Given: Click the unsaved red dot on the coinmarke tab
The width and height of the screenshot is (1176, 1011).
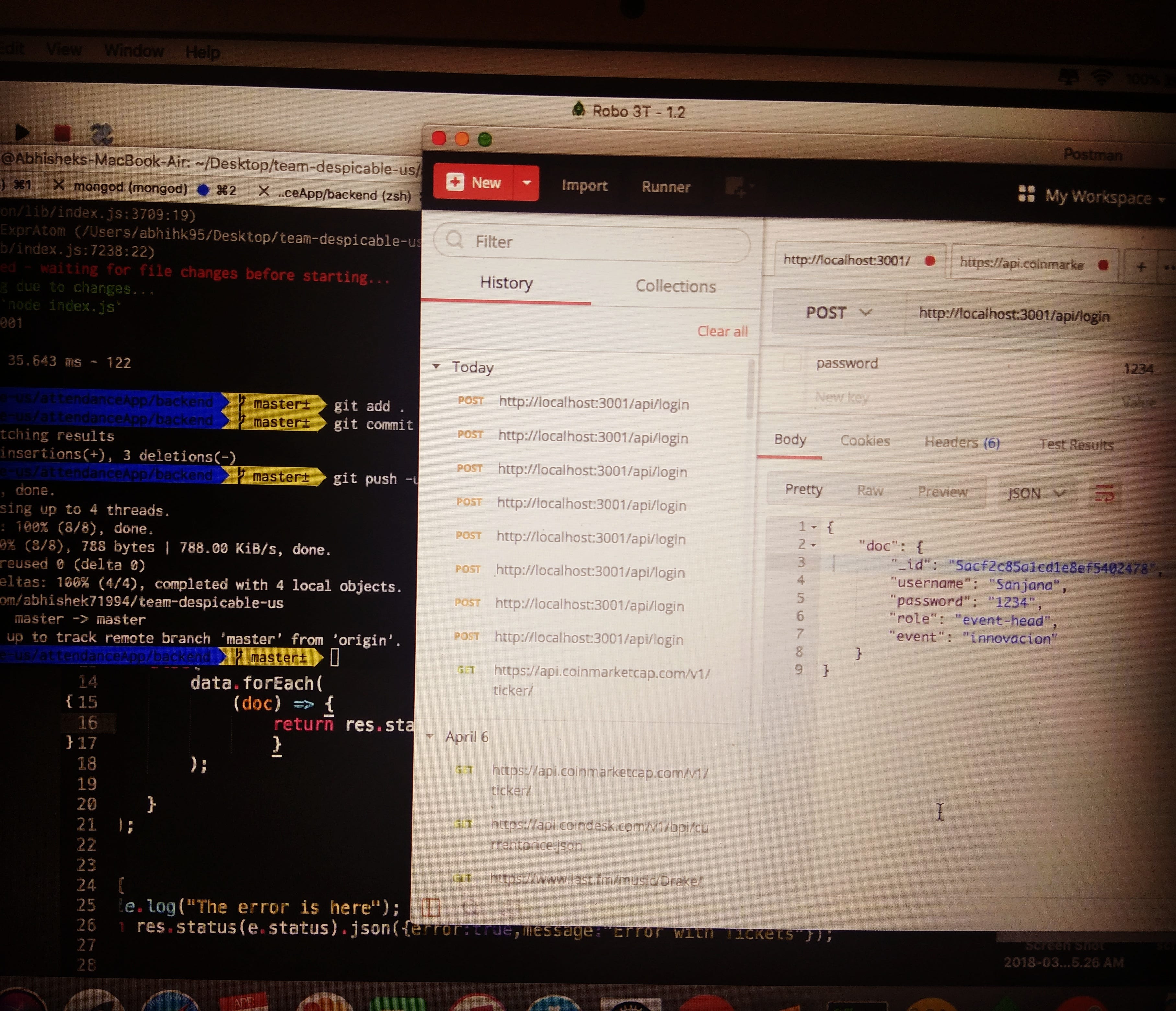Looking at the screenshot, I should tap(1103, 265).
